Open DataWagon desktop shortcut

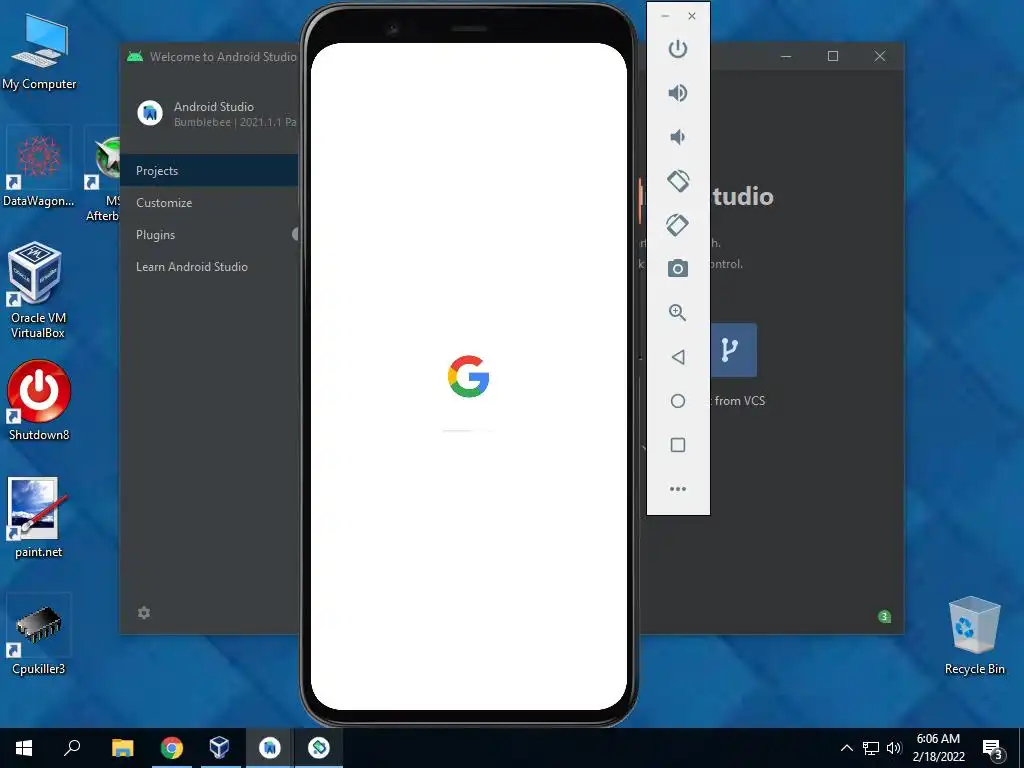pos(39,168)
